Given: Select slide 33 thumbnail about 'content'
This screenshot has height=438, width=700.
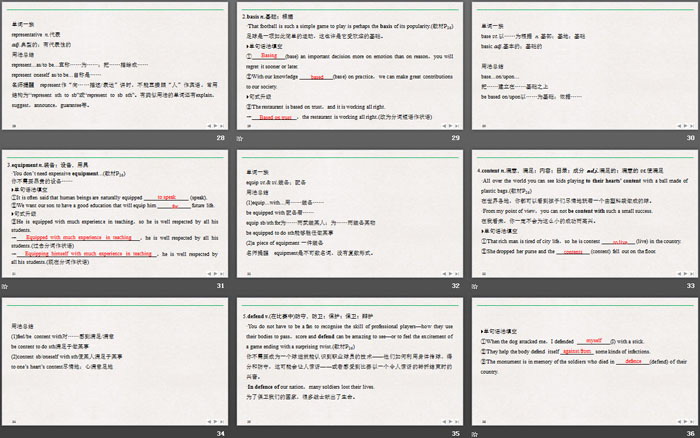Looking at the screenshot, I should click(x=585, y=214).
